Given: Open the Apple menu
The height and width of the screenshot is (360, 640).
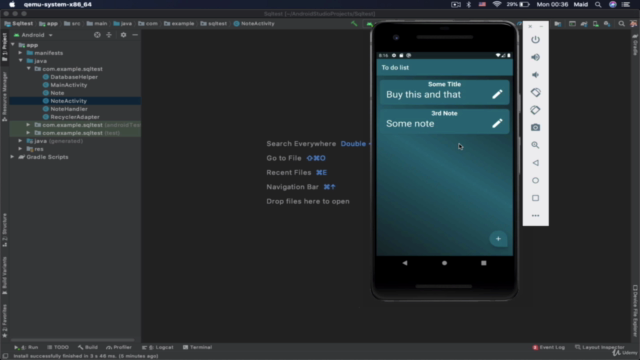Looking at the screenshot, I should coord(12,4).
